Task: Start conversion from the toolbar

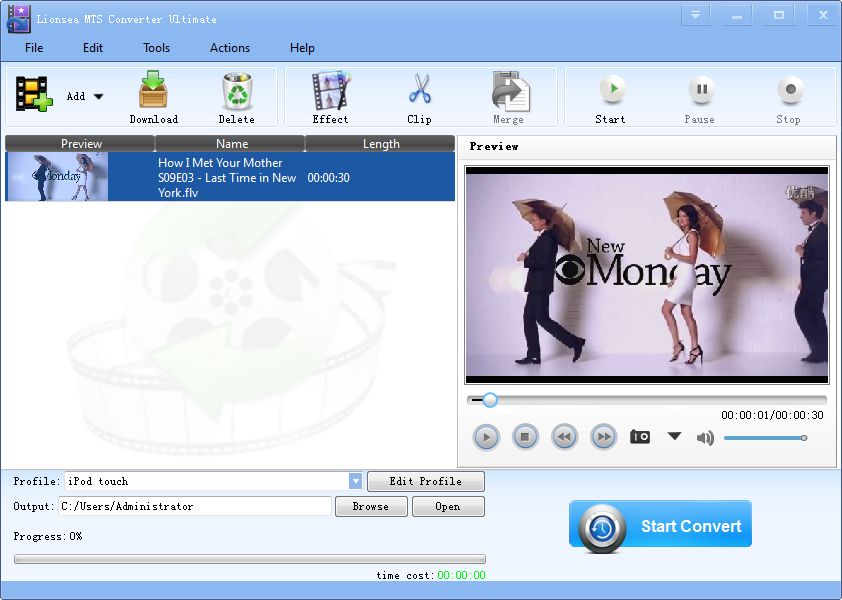Action: tap(611, 98)
